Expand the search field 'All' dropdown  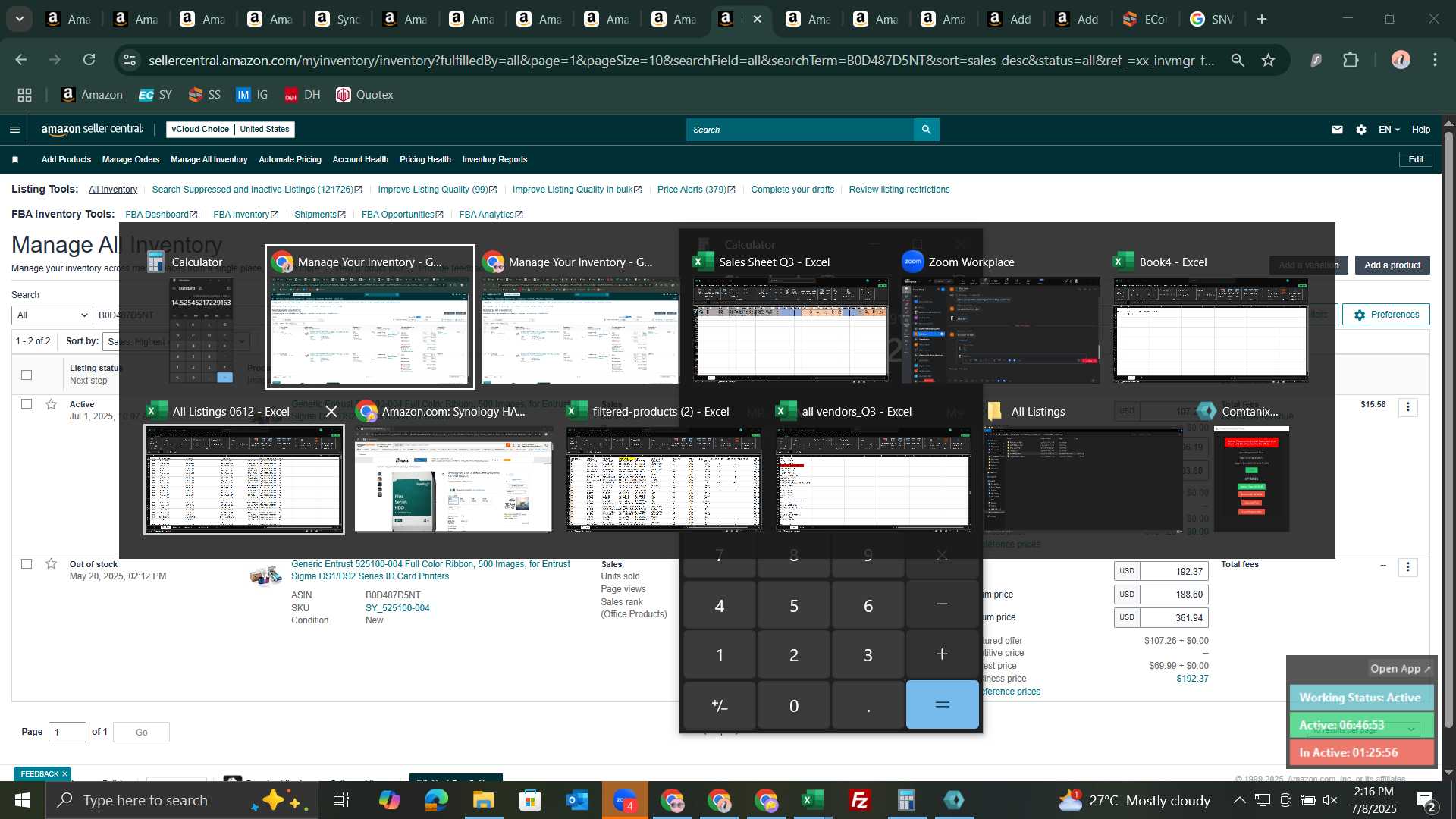click(x=52, y=315)
